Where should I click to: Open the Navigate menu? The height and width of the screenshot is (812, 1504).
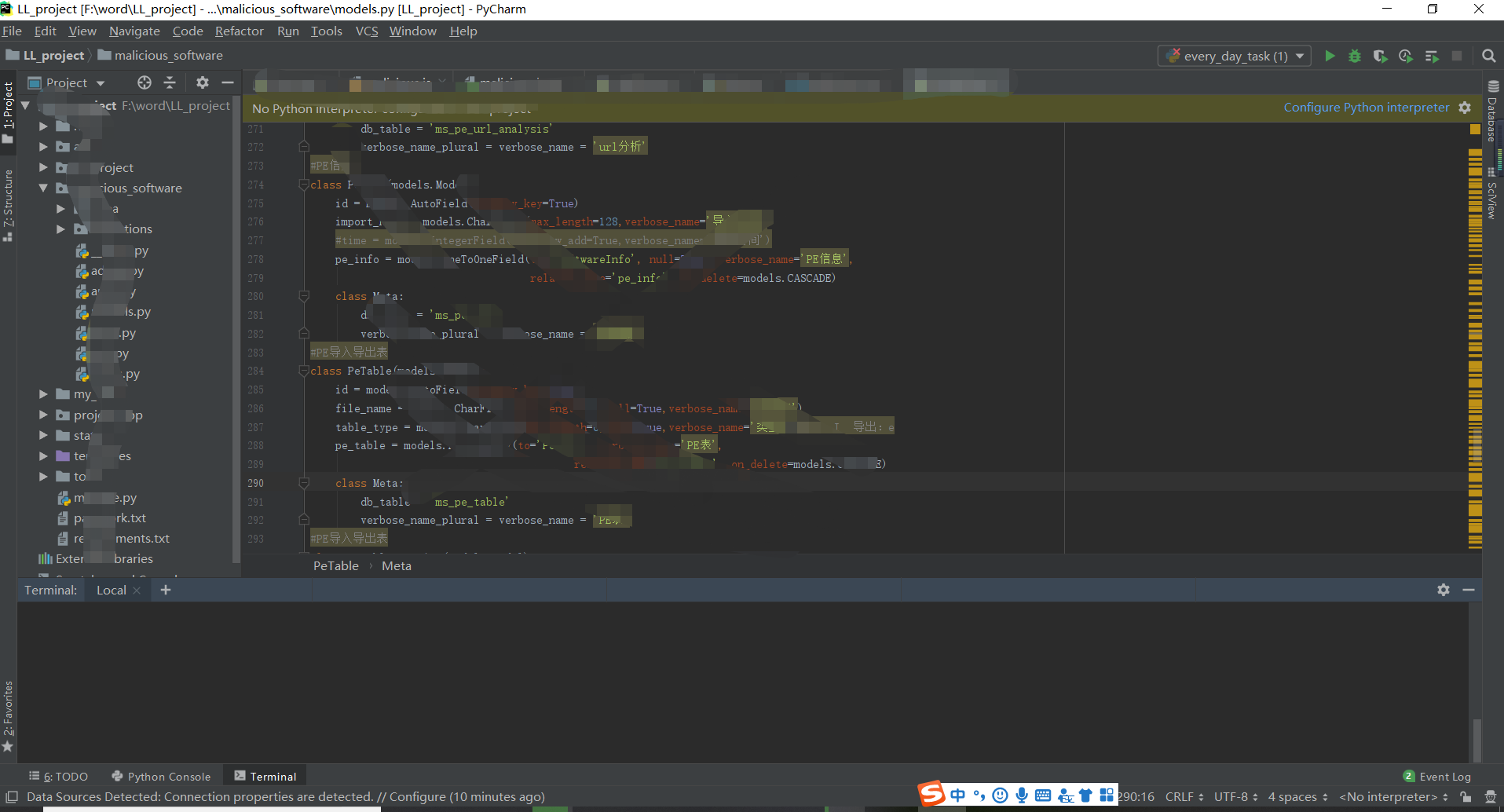coord(134,31)
